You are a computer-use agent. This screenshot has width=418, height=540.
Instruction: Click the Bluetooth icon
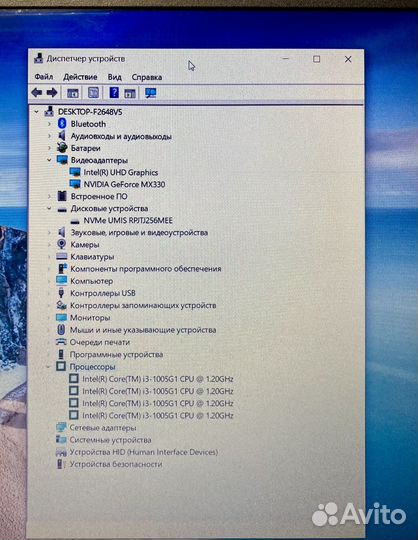tap(62, 123)
